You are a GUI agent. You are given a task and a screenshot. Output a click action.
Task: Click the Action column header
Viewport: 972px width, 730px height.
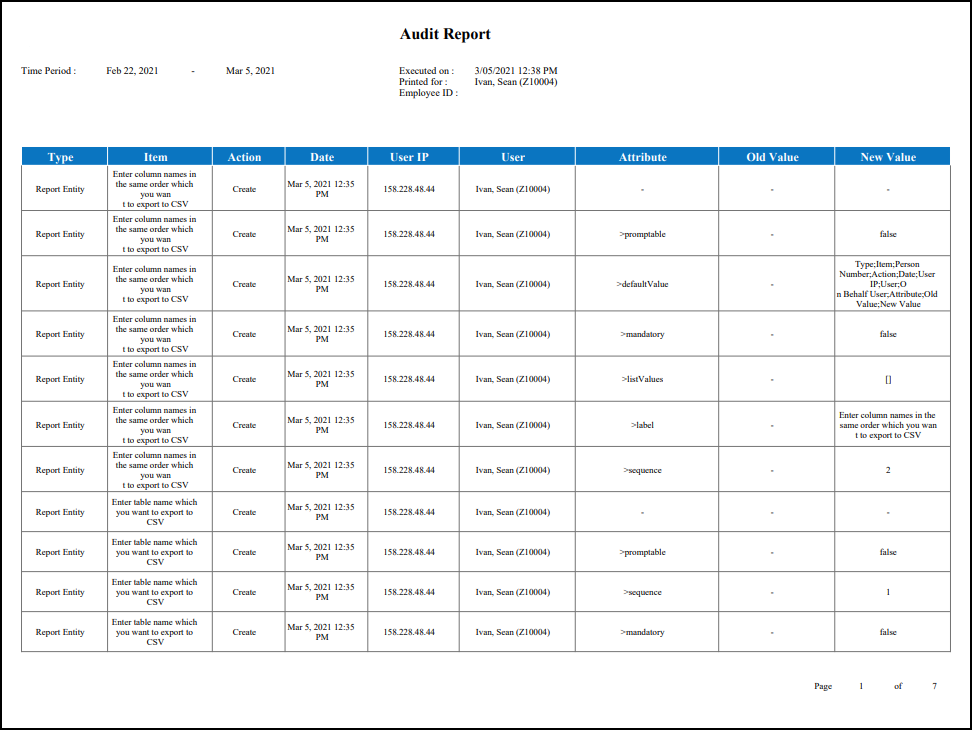(244, 157)
